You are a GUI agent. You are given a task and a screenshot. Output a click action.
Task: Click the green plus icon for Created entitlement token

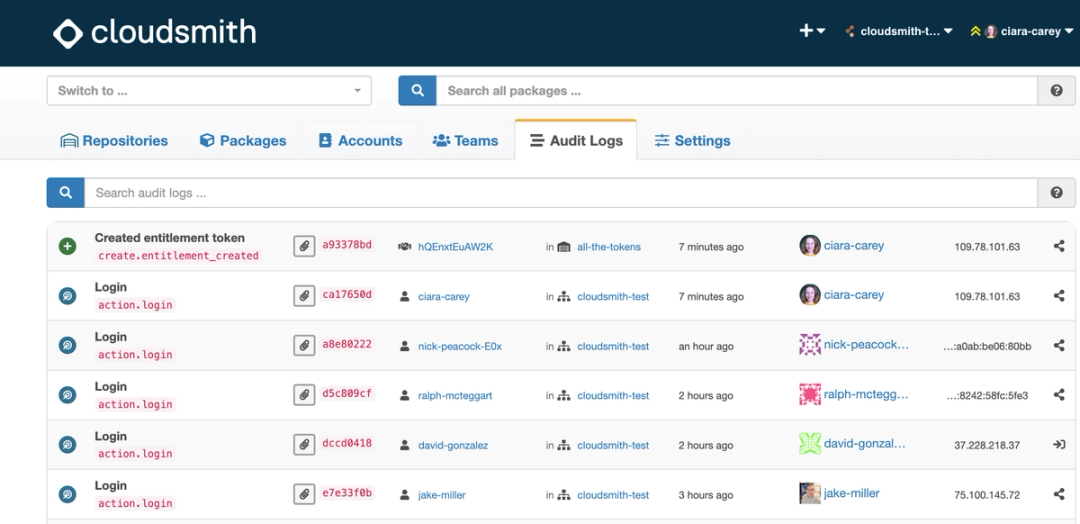(x=68, y=247)
